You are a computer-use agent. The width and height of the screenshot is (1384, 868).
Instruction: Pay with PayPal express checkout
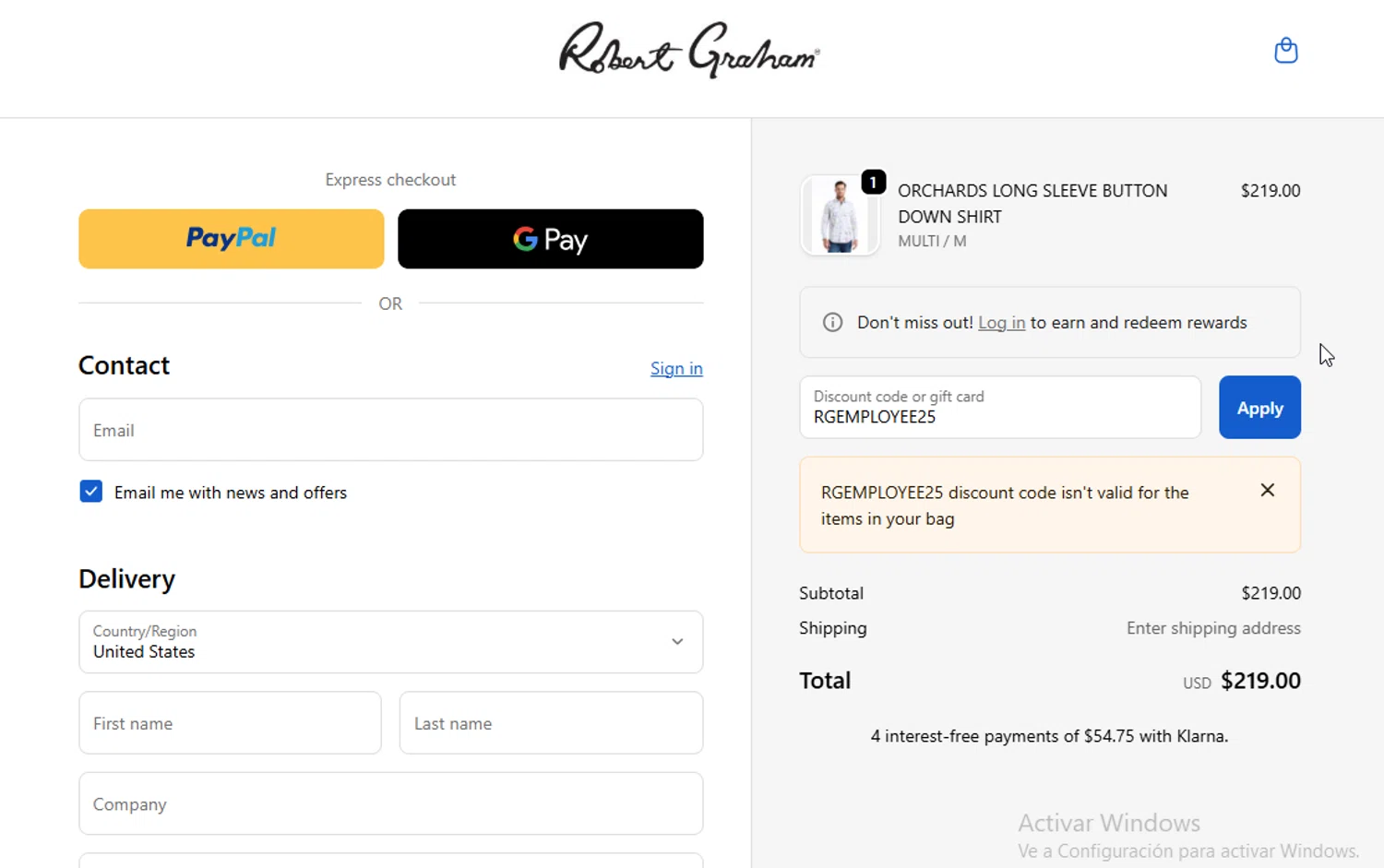[x=231, y=239]
